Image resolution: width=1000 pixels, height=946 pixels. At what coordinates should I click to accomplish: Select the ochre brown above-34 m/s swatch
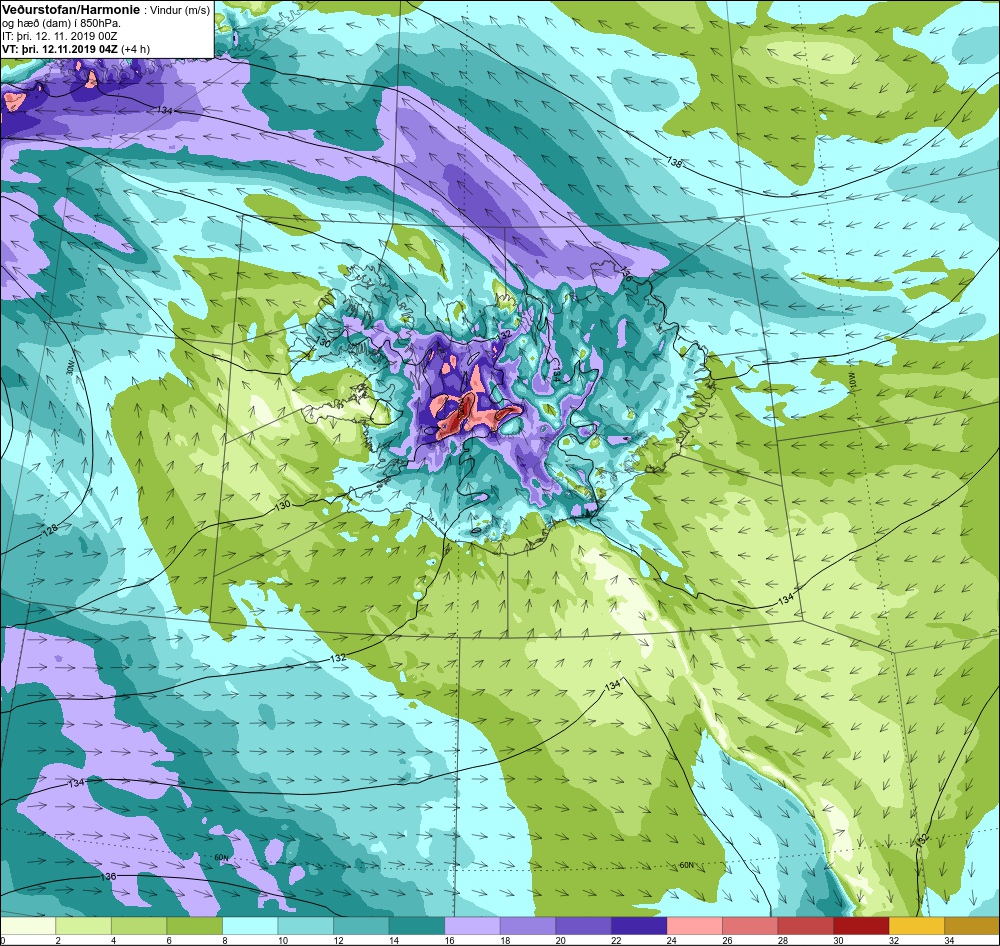[x=971, y=925]
